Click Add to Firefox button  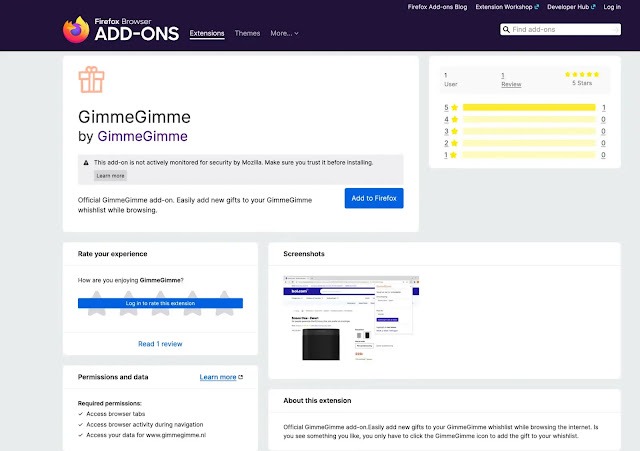[374, 198]
